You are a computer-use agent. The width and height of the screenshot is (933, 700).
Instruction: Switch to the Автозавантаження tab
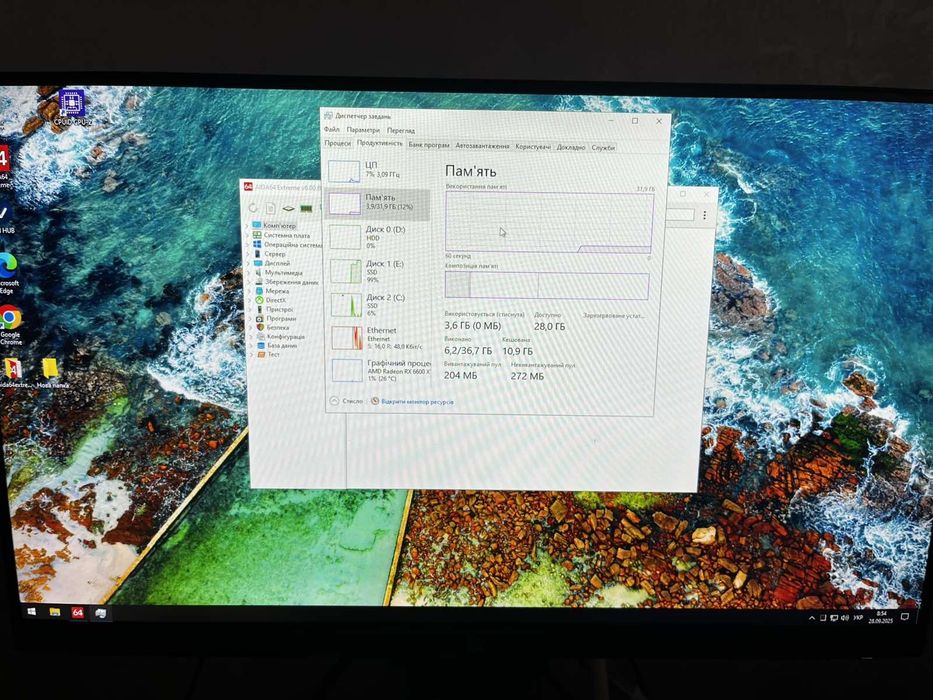pos(483,146)
